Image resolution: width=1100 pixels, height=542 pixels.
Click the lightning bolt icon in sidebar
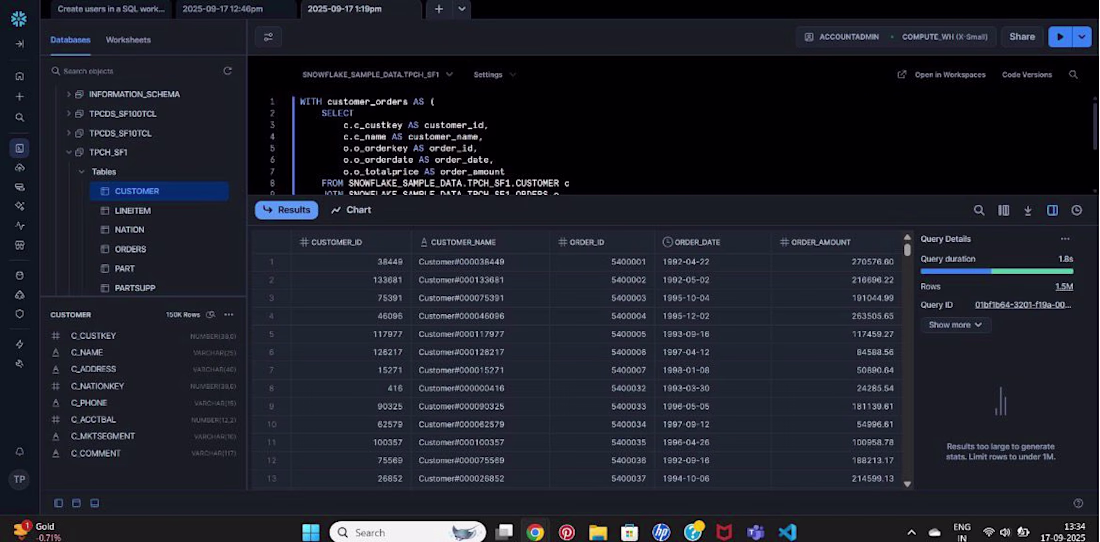[x=20, y=344]
